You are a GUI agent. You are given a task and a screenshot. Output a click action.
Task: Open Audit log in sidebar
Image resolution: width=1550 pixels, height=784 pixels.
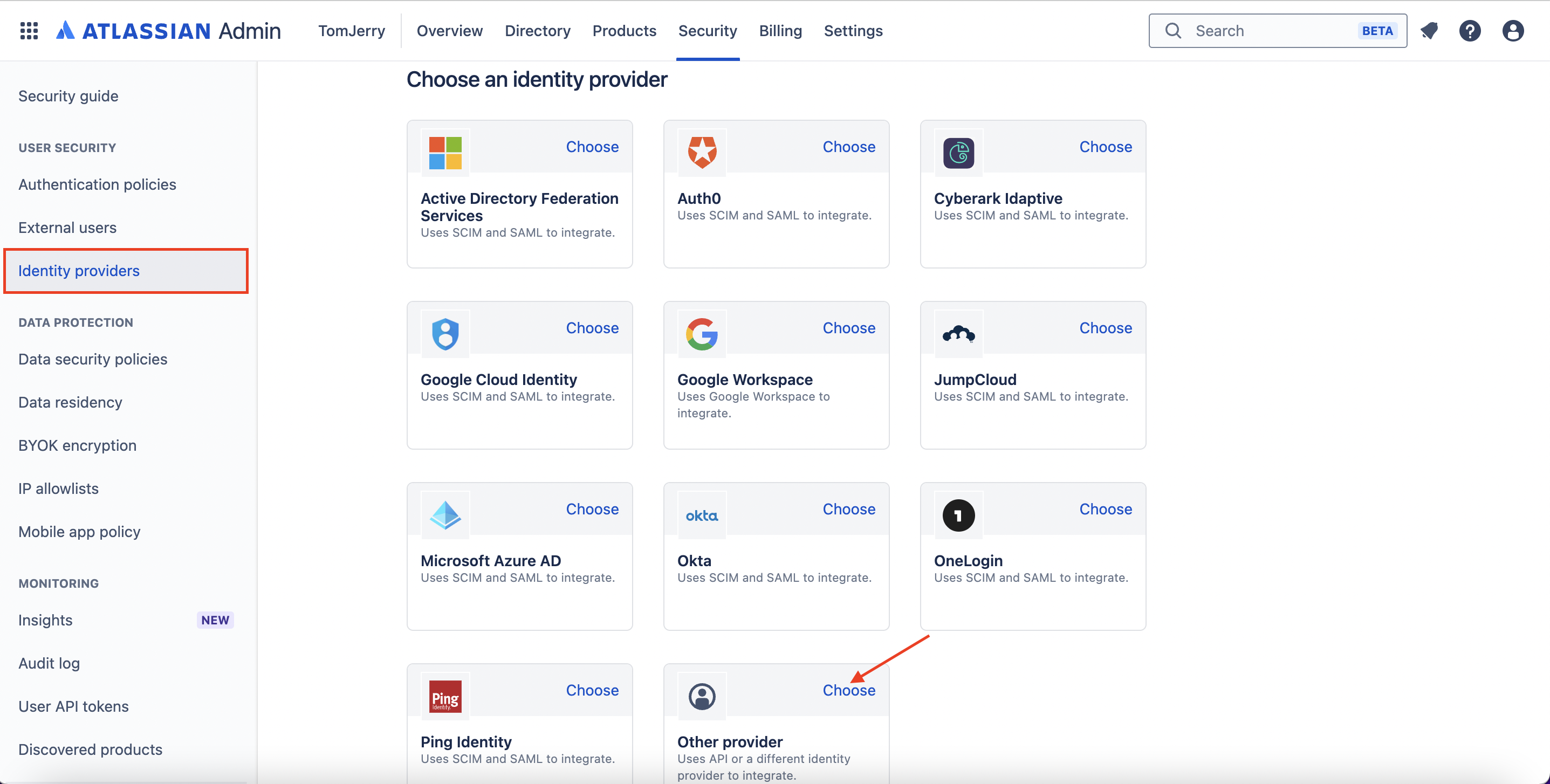click(x=49, y=664)
